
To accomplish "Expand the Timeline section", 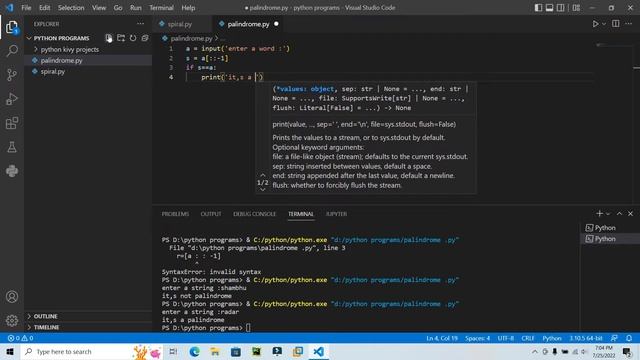I will click(x=47, y=327).
